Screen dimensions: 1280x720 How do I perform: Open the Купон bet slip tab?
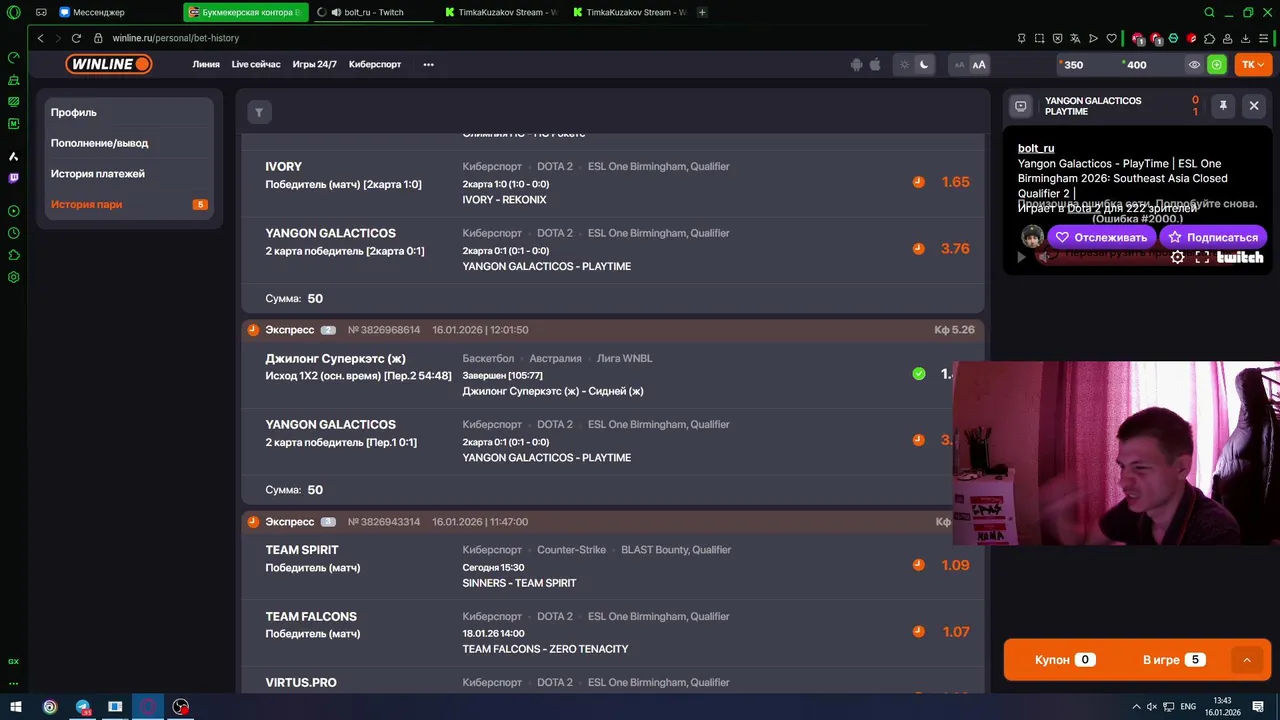[1064, 660]
